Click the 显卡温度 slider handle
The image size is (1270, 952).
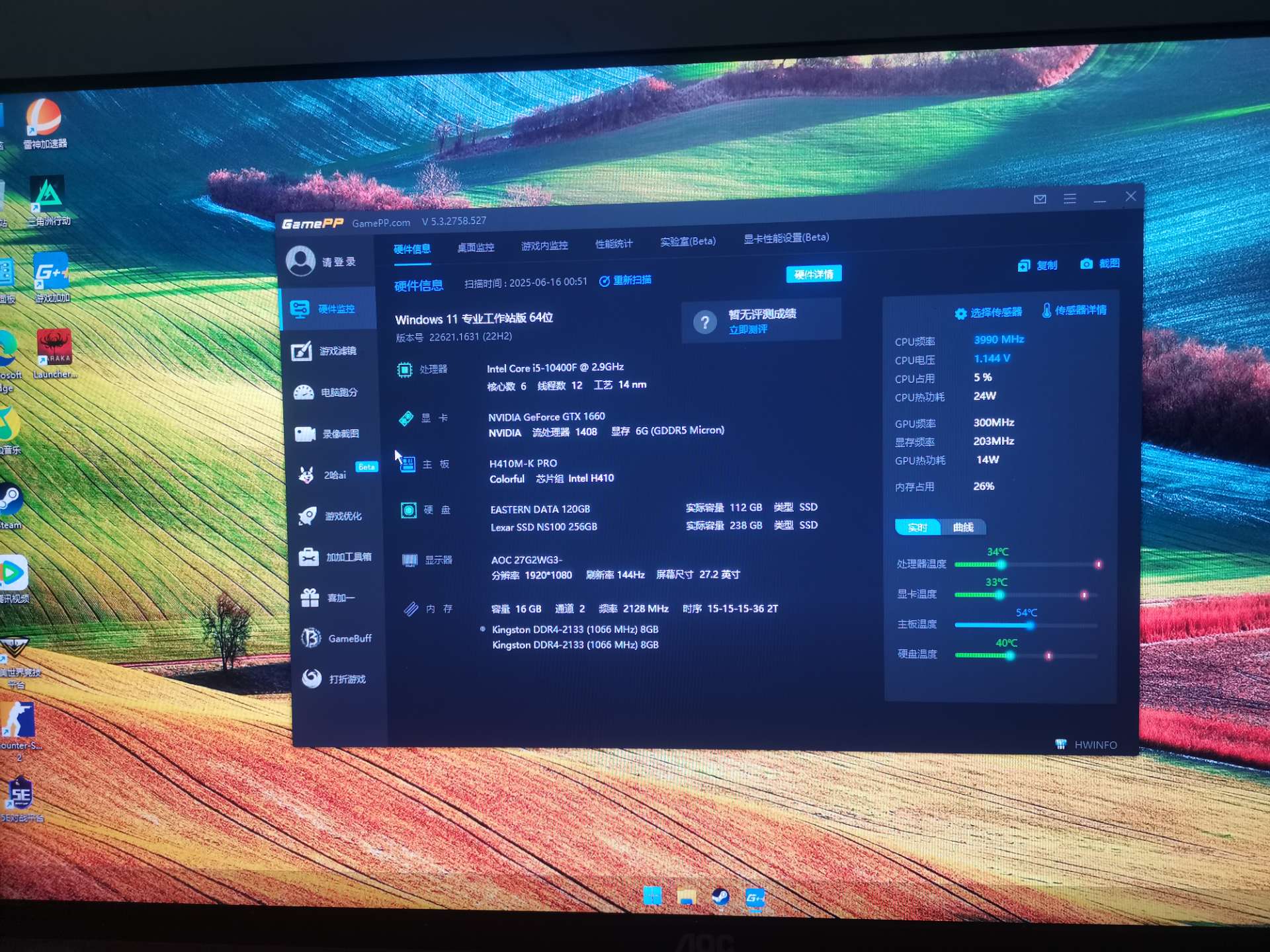[x=999, y=595]
